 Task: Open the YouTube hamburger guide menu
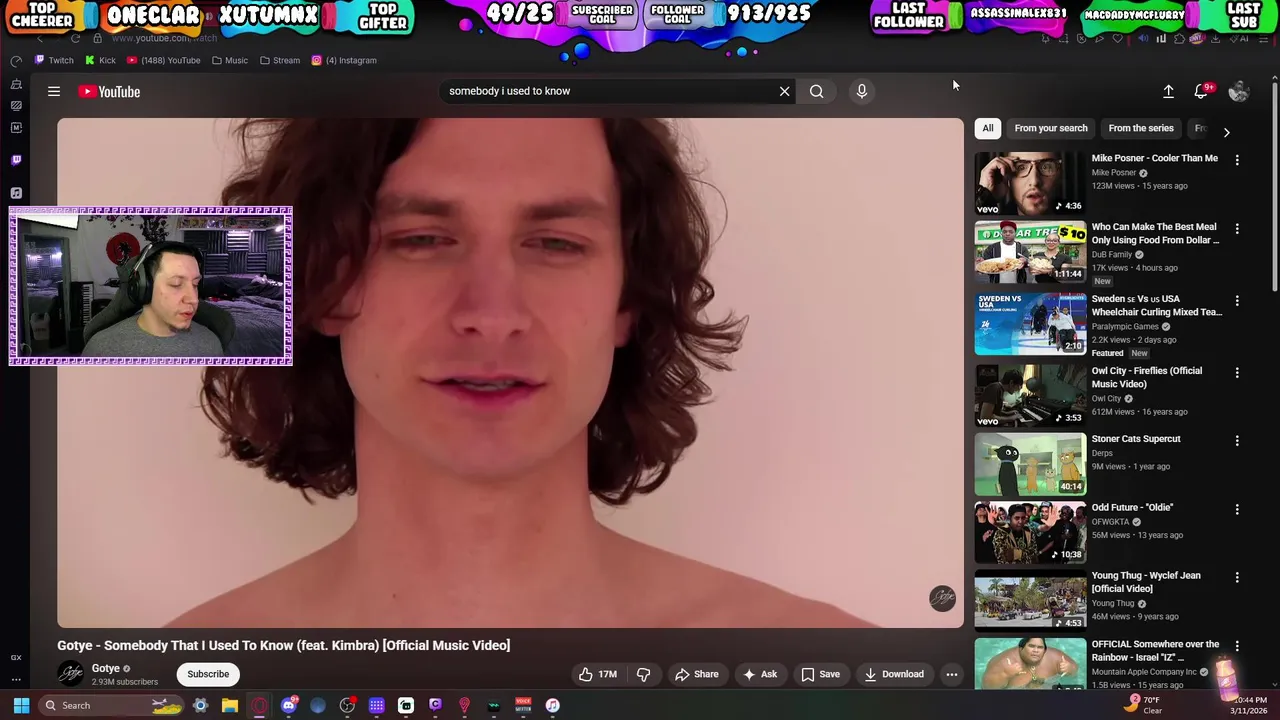click(x=54, y=92)
